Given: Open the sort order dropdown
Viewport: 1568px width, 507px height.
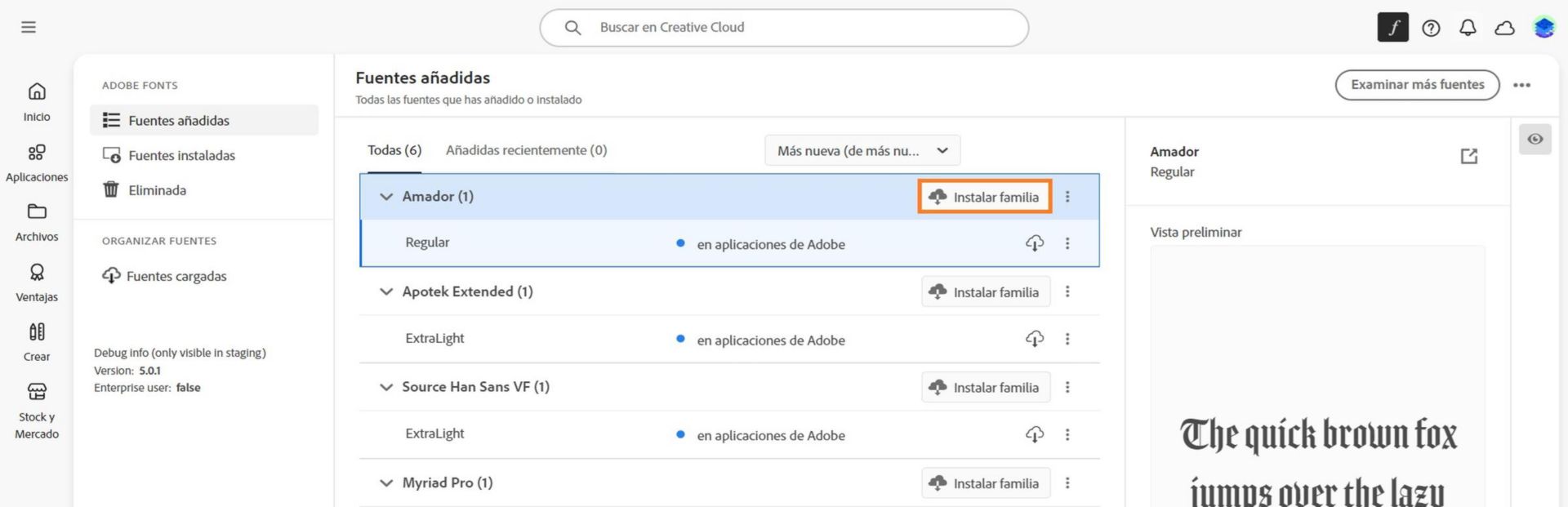Looking at the screenshot, I should 862,150.
